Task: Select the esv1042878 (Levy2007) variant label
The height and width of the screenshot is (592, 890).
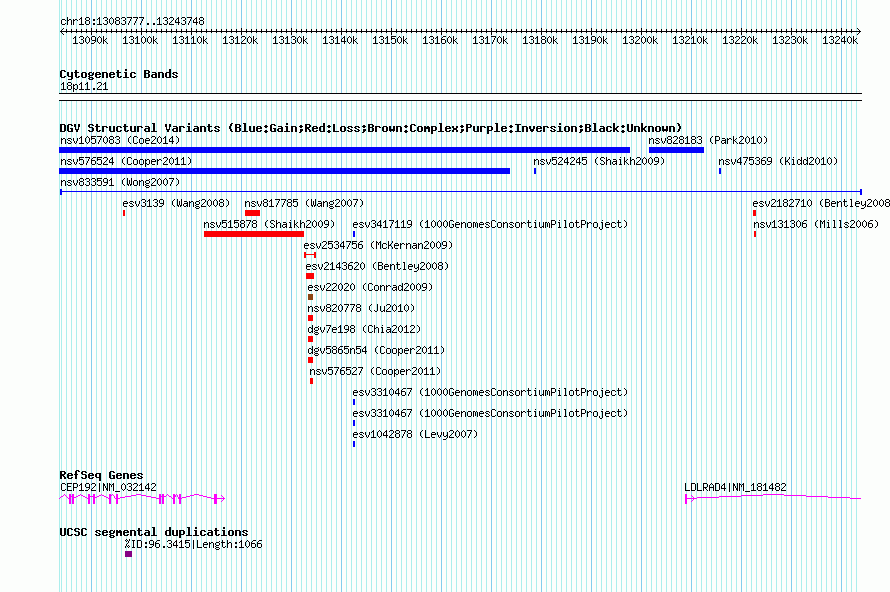Action: point(415,434)
